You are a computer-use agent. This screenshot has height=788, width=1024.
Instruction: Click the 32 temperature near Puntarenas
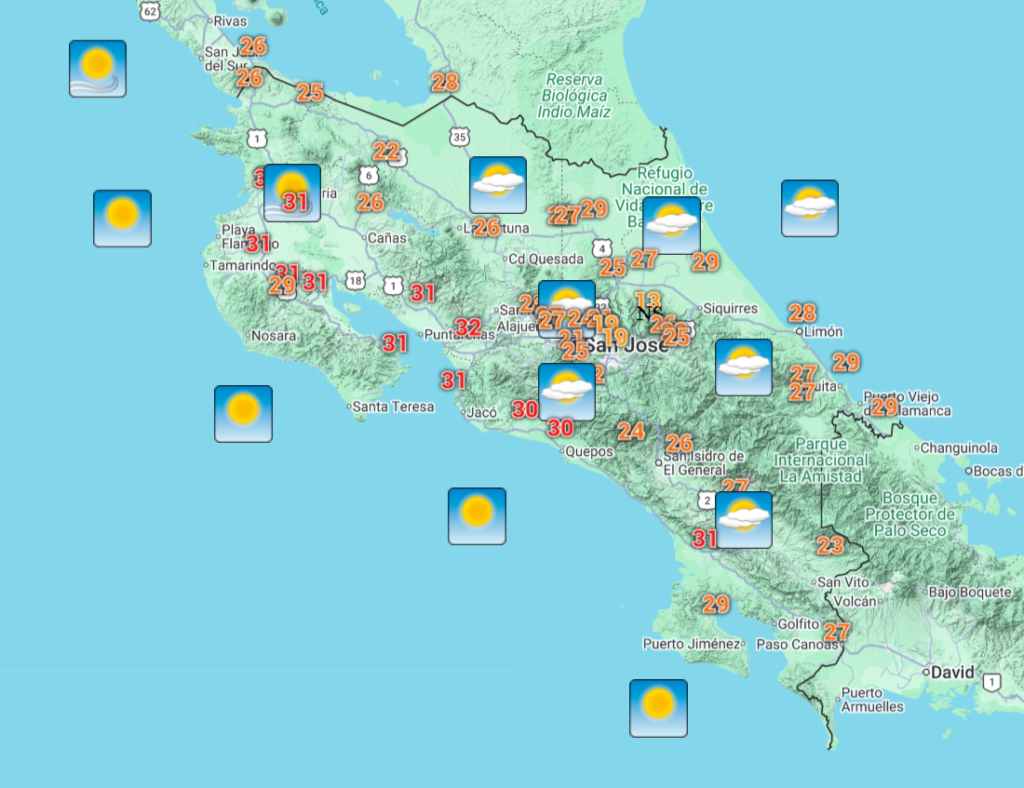[468, 327]
